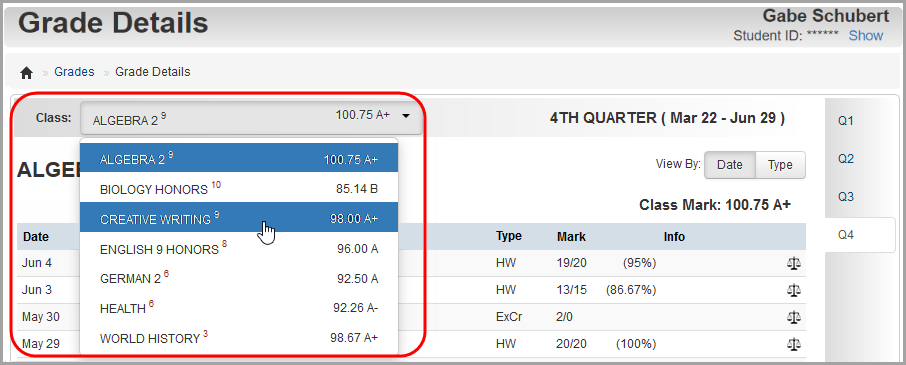Select CREATIVE WRITING from class list
The width and height of the screenshot is (906, 365).
pyautogui.click(x=239, y=218)
